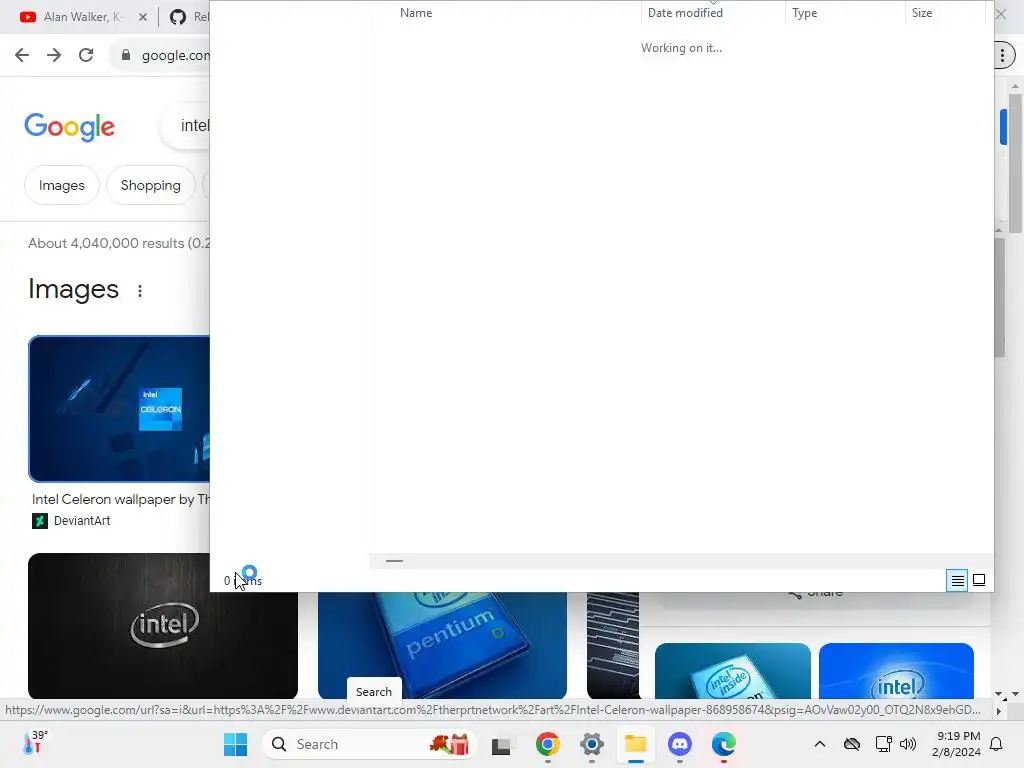1024x768 pixels.
Task: Open network status tray icon
Action: (x=883, y=744)
